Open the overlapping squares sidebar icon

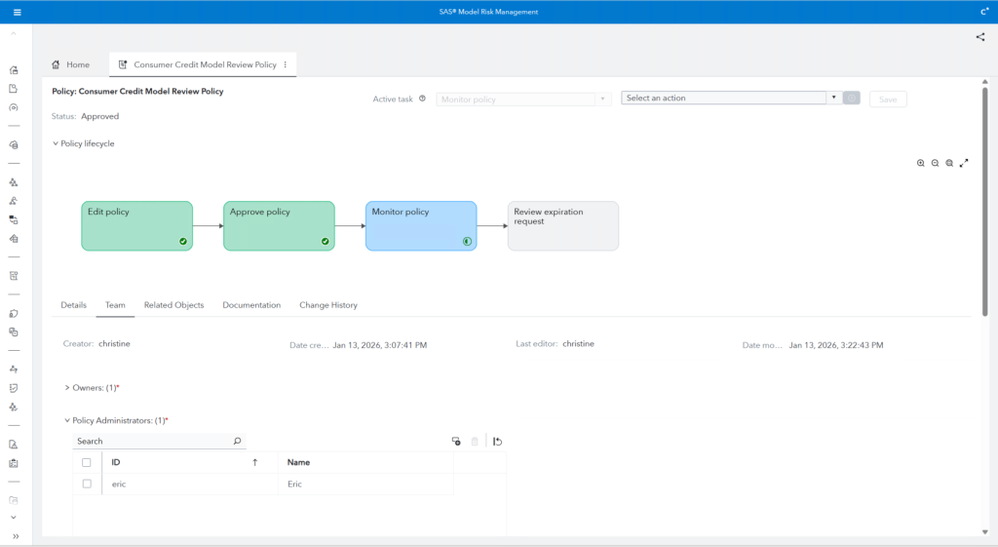[13, 332]
